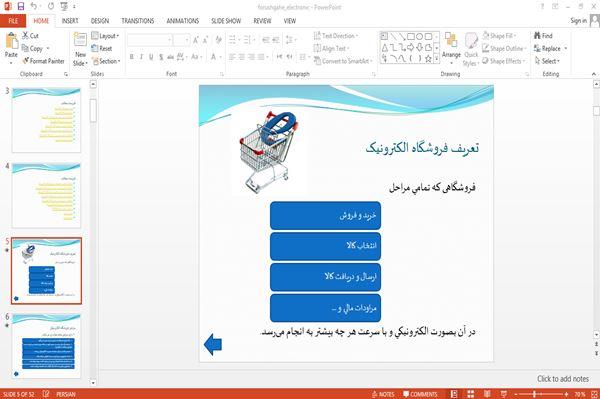Open the Section dropdown
Viewport: 600px width, 399px height.
pos(106,61)
